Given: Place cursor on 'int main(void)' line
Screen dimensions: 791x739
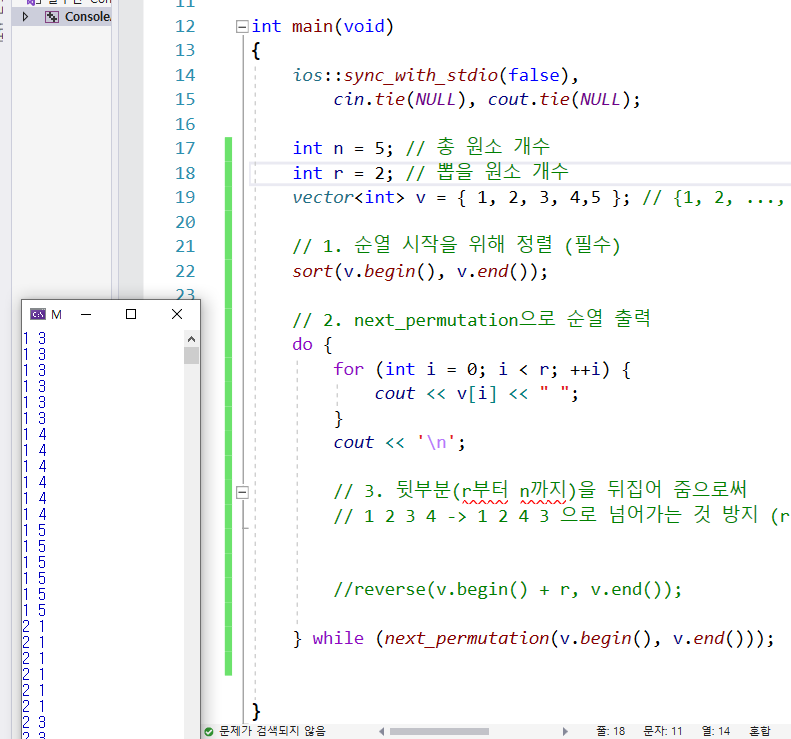Looking at the screenshot, I should pos(322,26).
